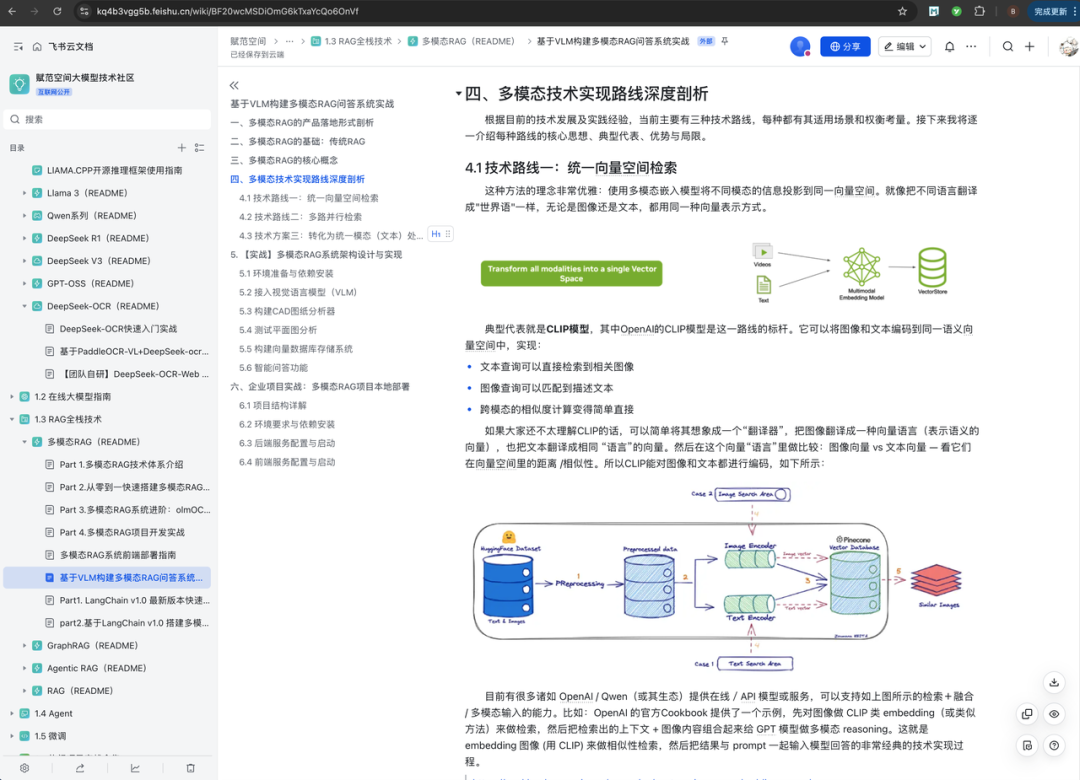Jump to outline item 5.1 环境准备与依赖安装

tap(286, 274)
